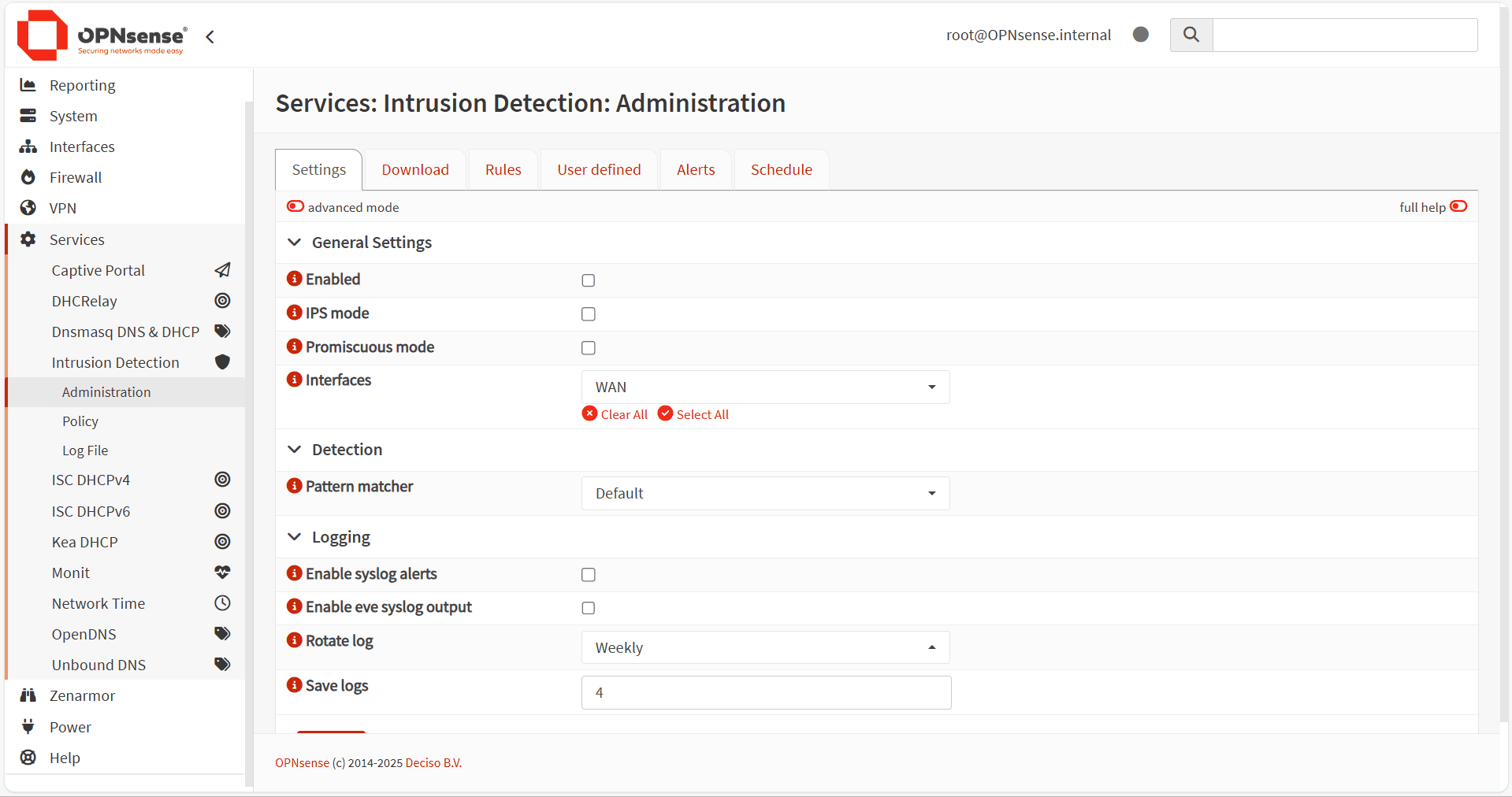Screen dimensions: 1512x797
Task: Enable Promiscuous mode checkbox
Action: [x=589, y=348]
